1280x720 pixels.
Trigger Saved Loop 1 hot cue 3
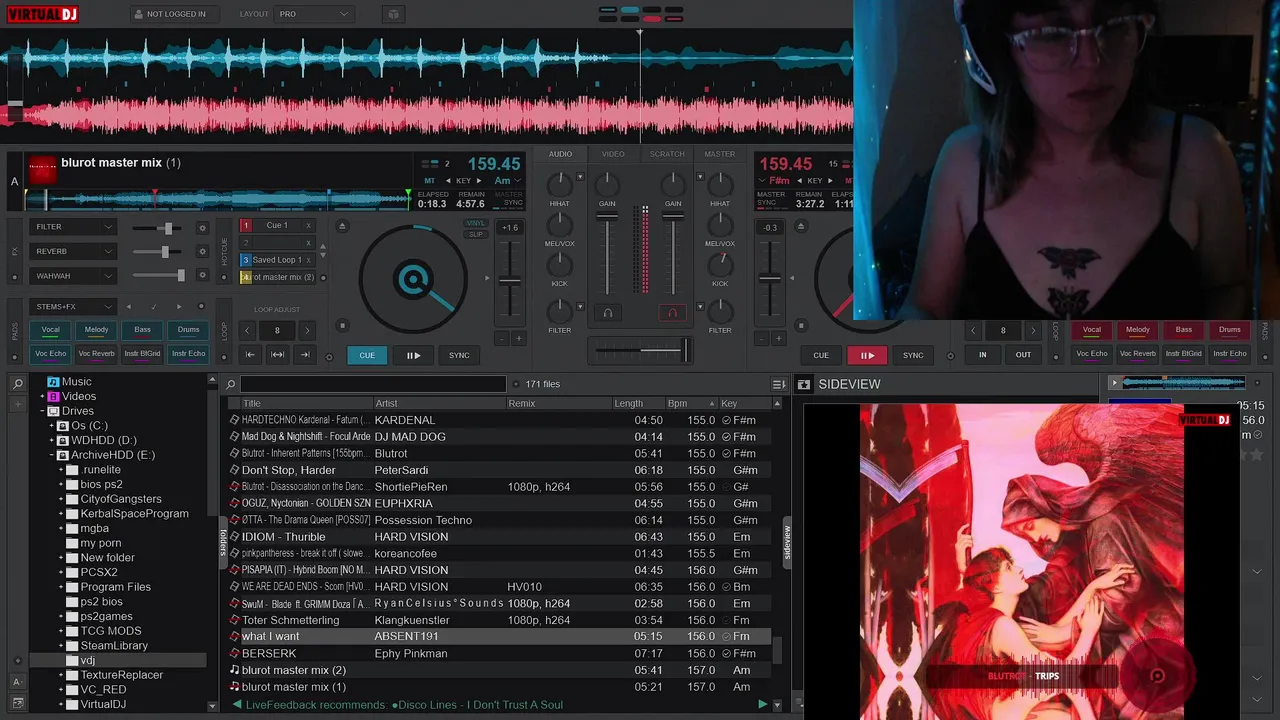277,260
